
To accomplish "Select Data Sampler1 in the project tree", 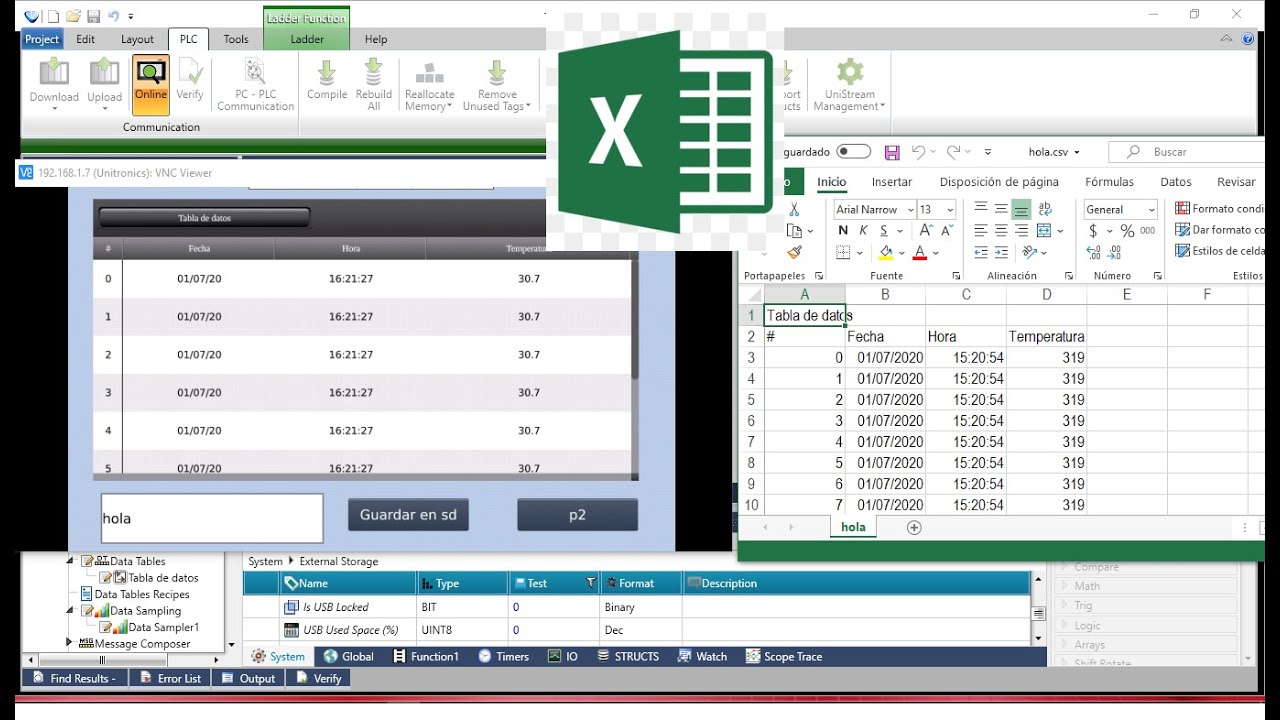I will (x=163, y=627).
